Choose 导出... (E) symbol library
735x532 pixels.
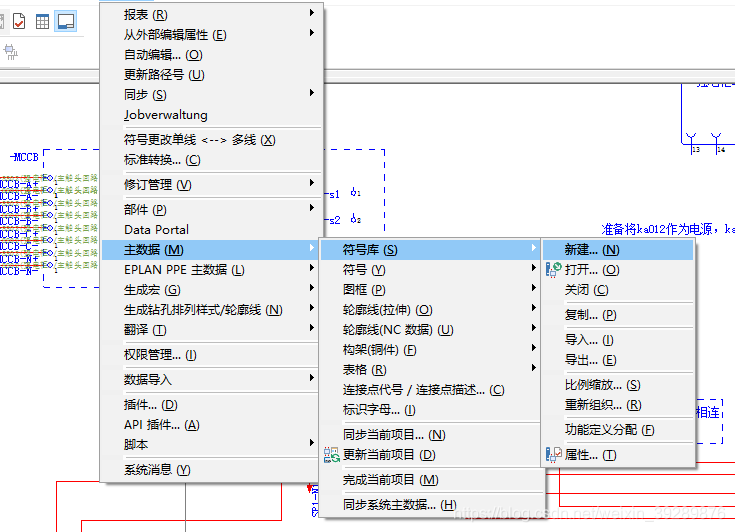(x=618, y=360)
